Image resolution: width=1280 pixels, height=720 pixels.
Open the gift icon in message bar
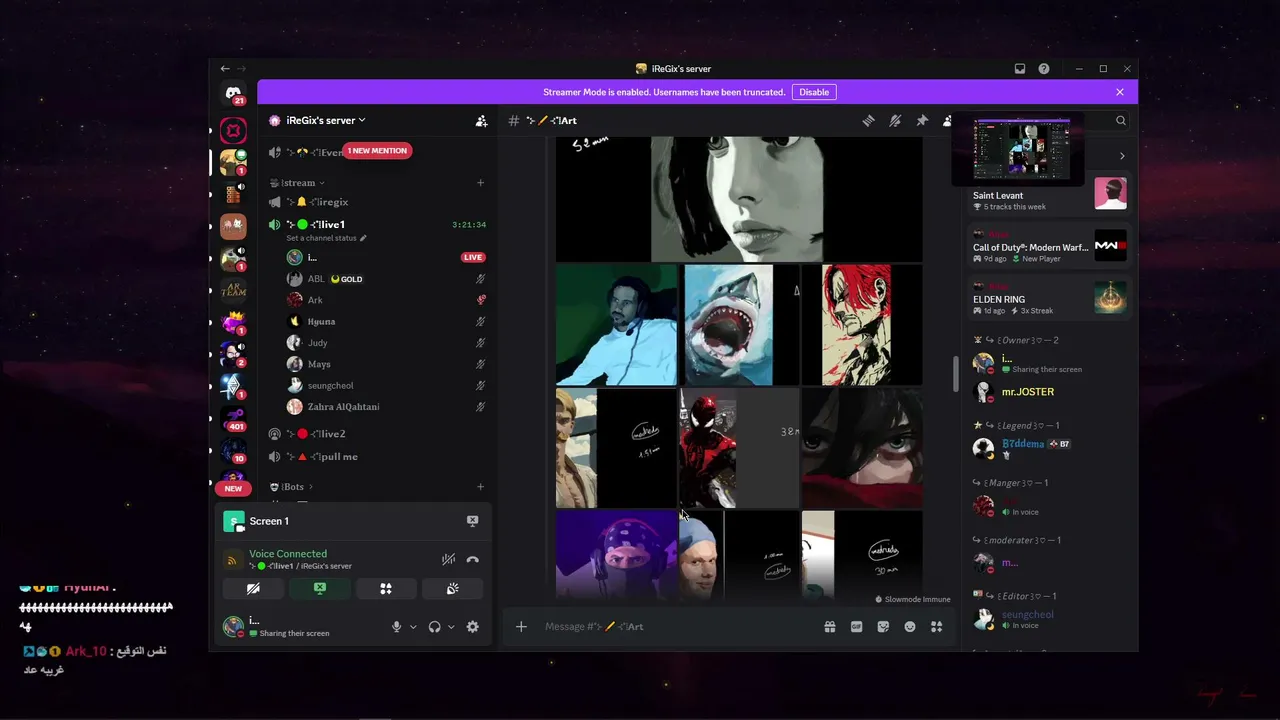pos(830,627)
